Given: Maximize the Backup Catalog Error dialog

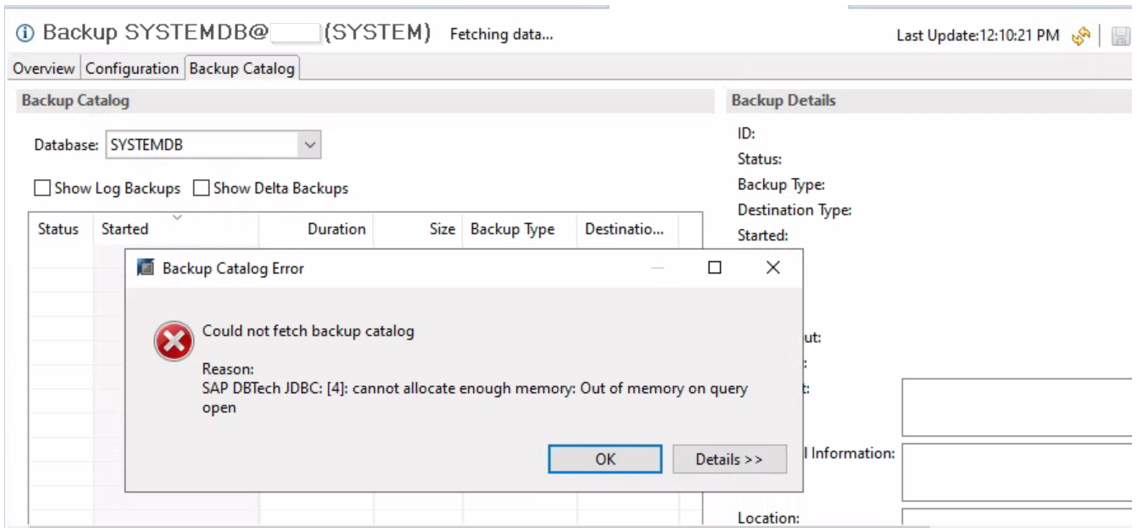Looking at the screenshot, I should (715, 268).
